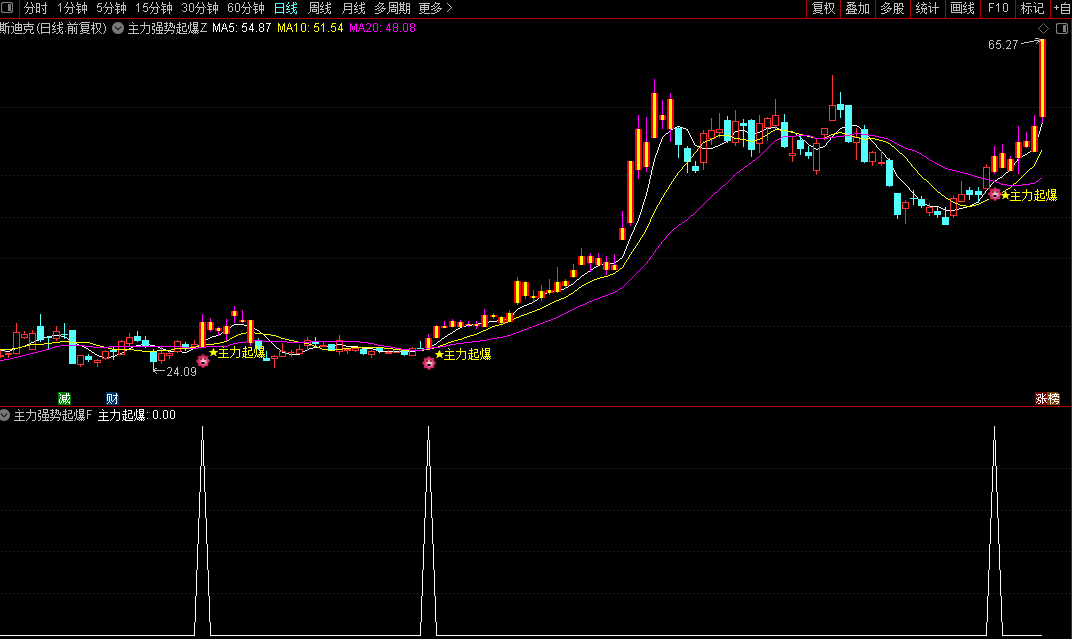Switch to the 5分钟 period

tap(111, 8)
